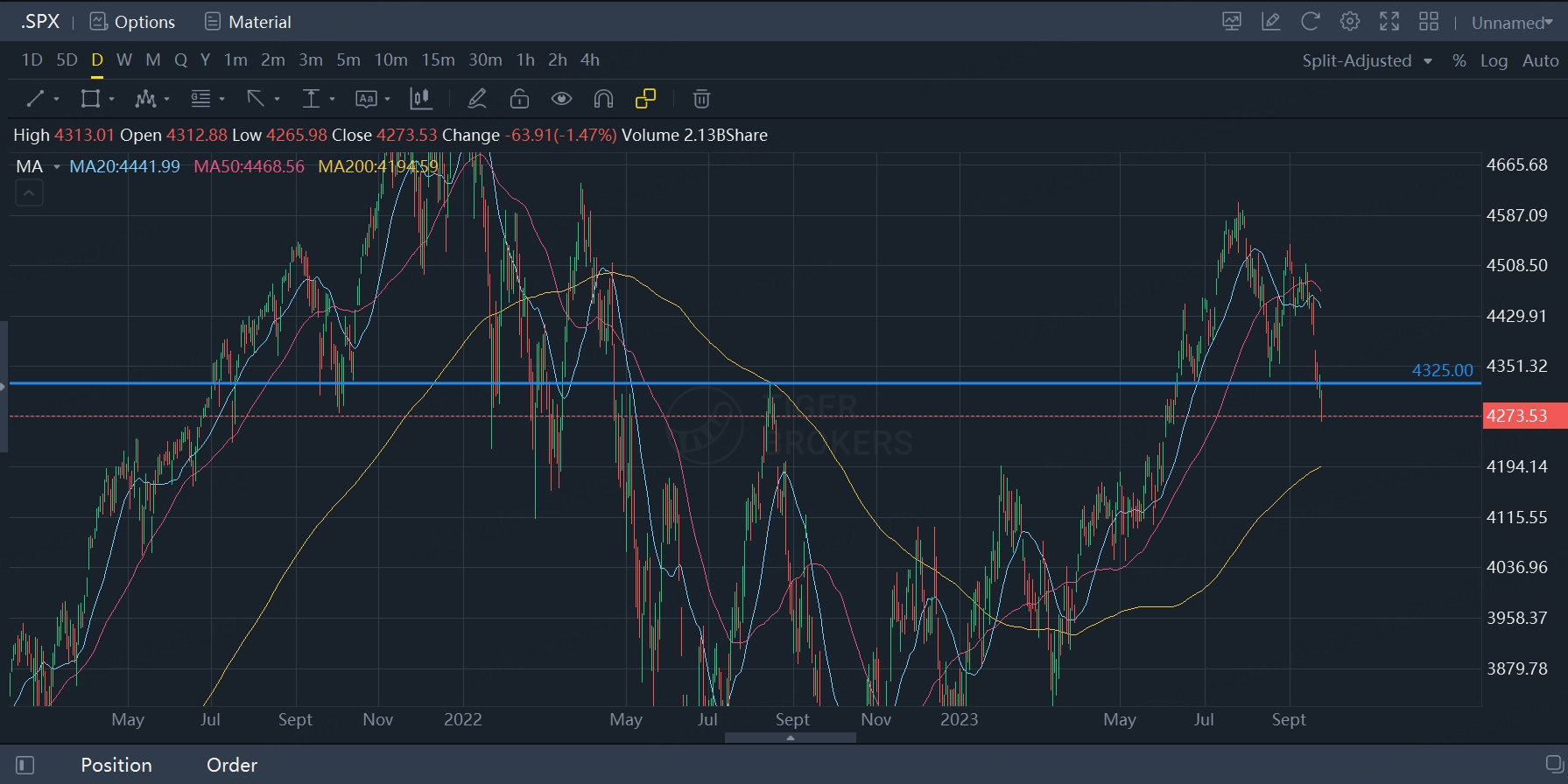Toggle drawings visibility with the eye icon
Viewport: 1568px width, 784px height.
pyautogui.click(x=561, y=99)
